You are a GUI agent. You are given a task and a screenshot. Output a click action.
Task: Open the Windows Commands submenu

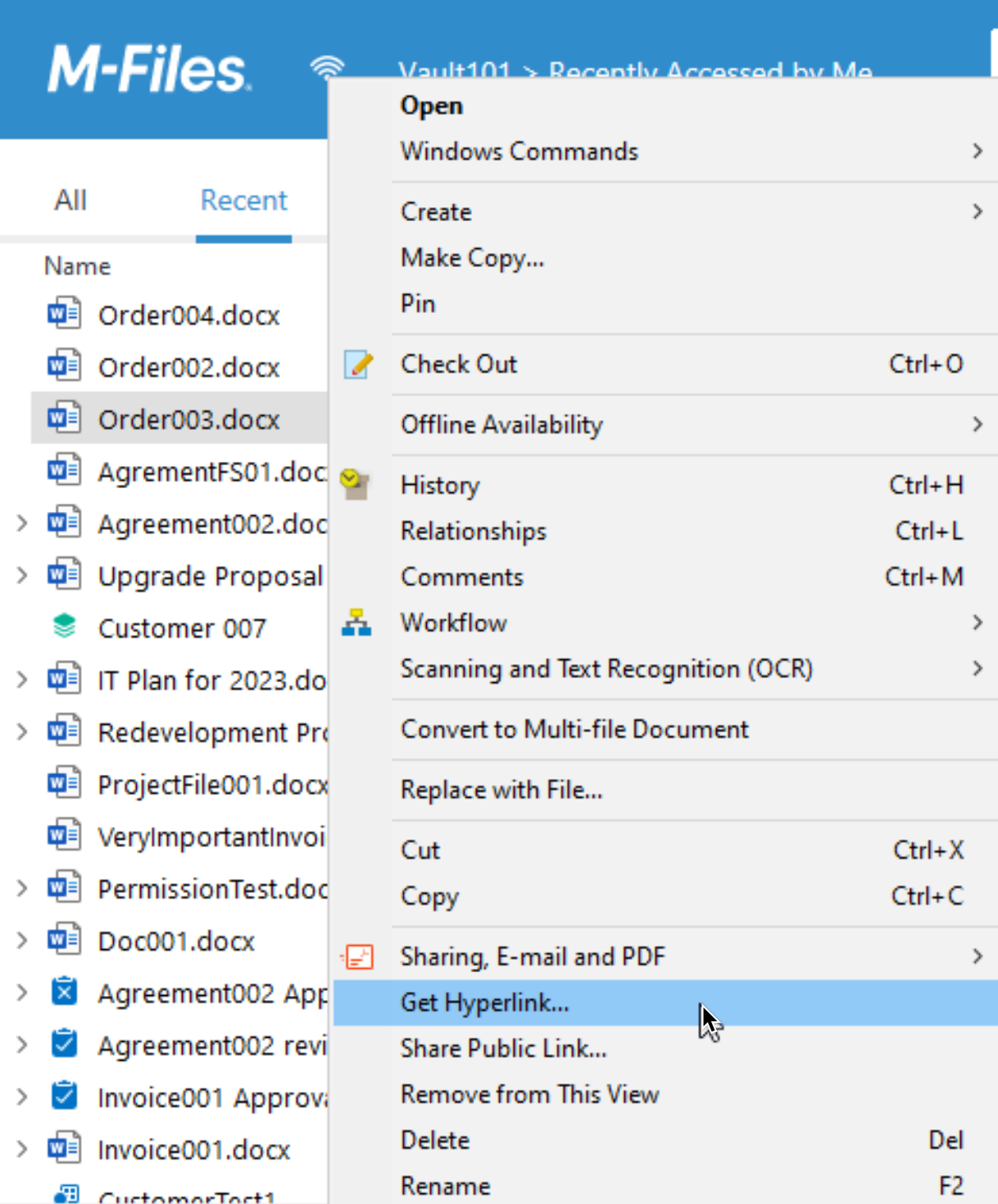665,152
